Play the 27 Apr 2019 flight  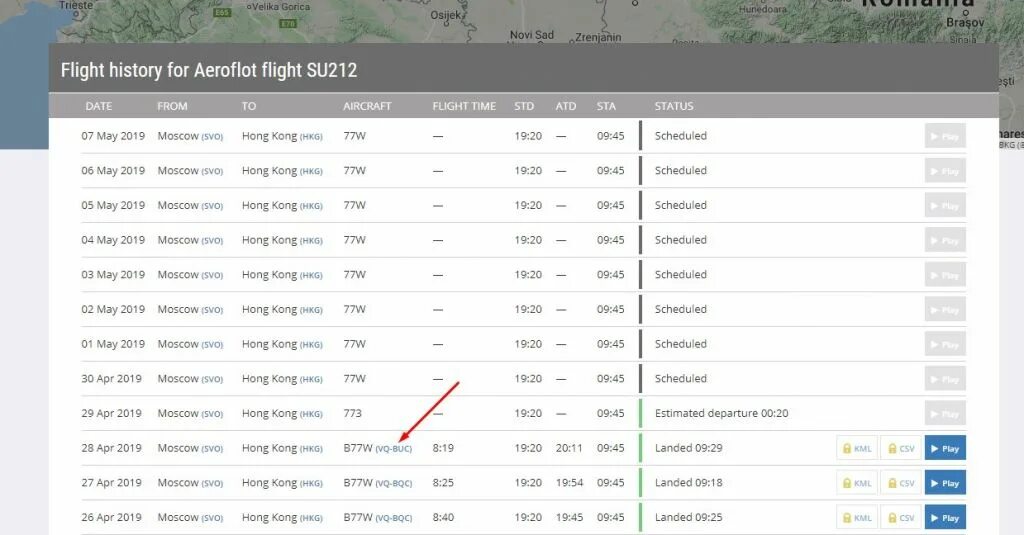pyautogui.click(x=945, y=483)
